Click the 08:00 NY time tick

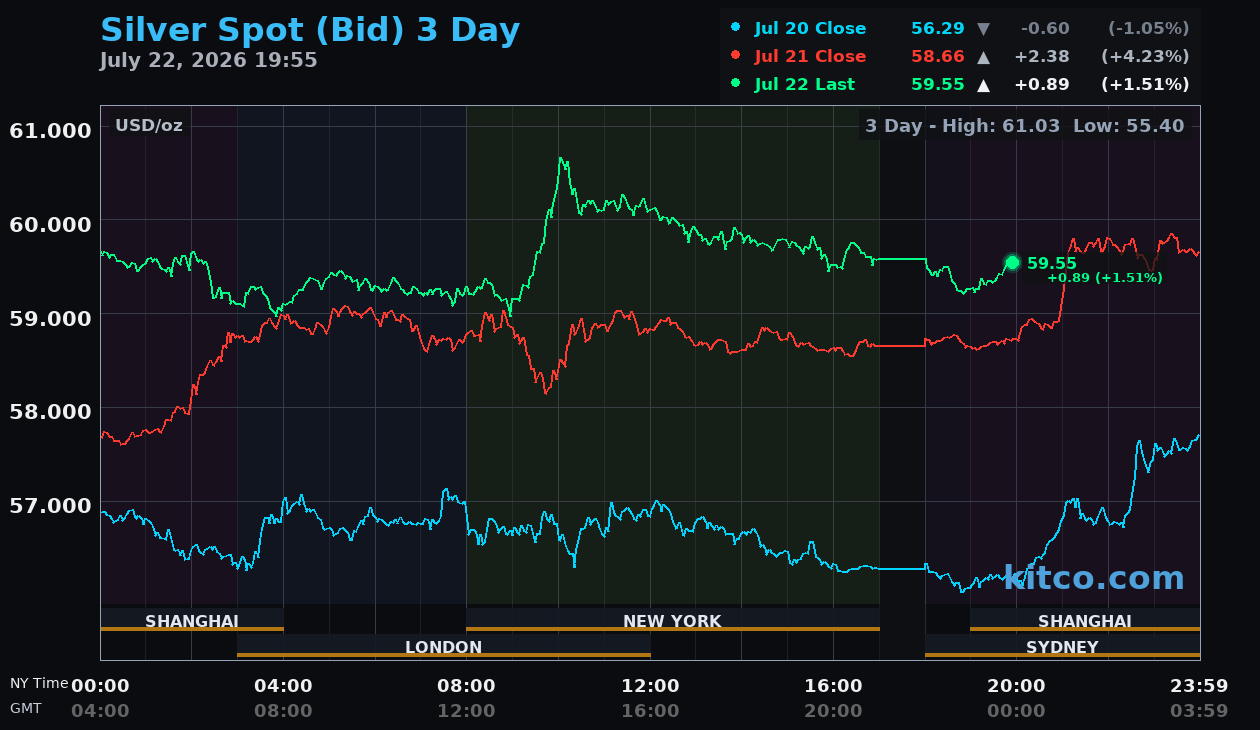(x=466, y=686)
